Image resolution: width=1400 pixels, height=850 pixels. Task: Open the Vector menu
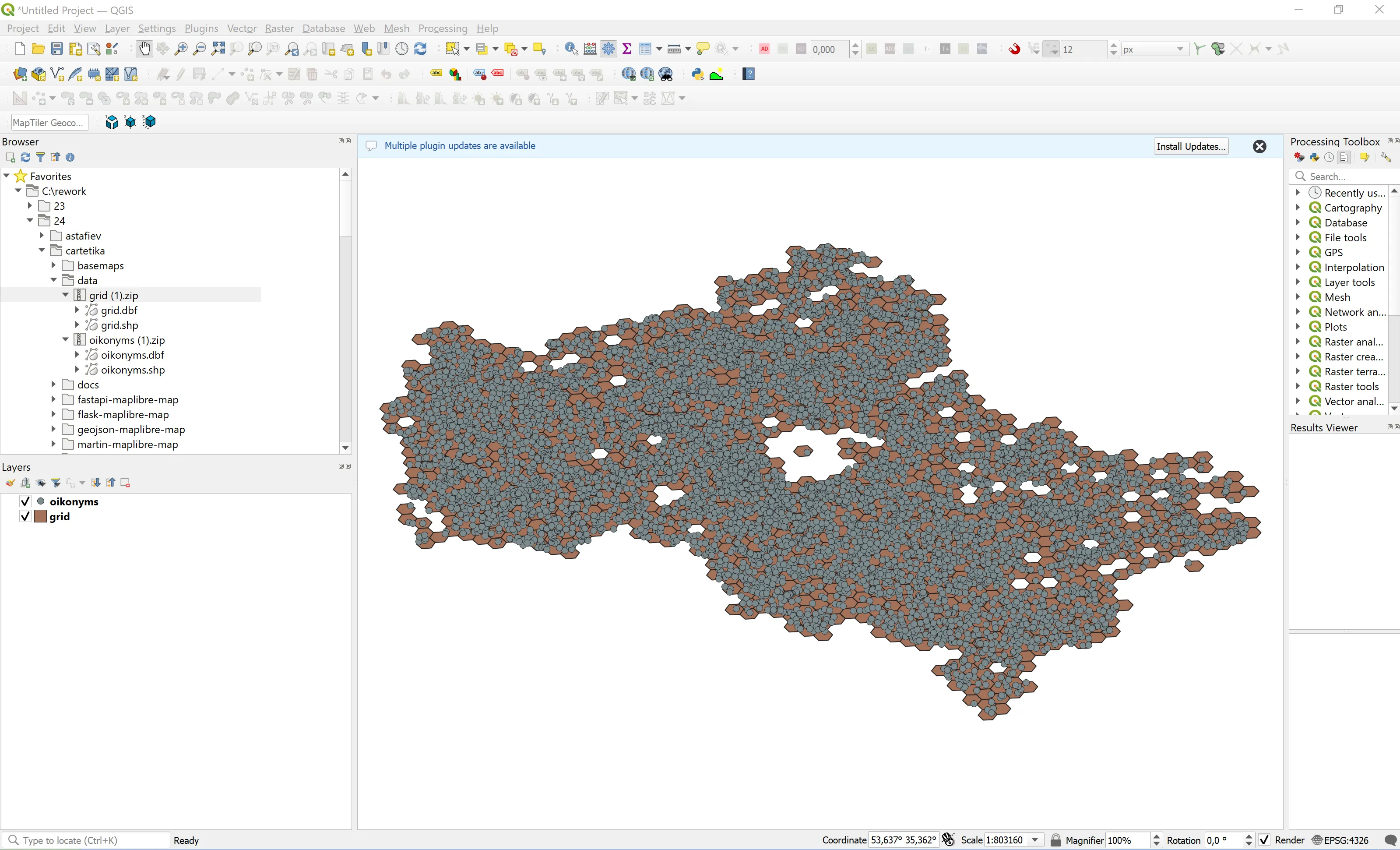[x=242, y=28]
